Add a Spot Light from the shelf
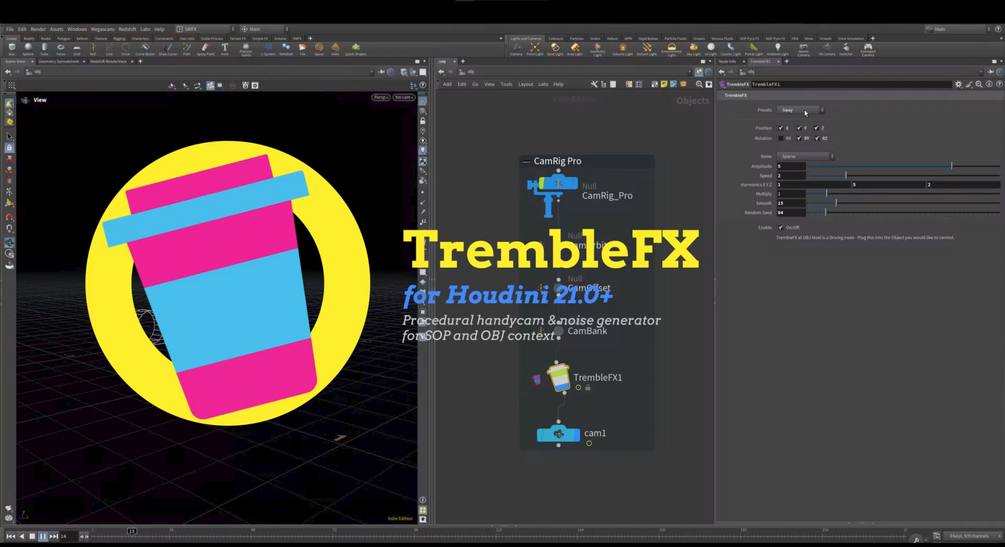The image size is (1005, 547). click(x=555, y=49)
